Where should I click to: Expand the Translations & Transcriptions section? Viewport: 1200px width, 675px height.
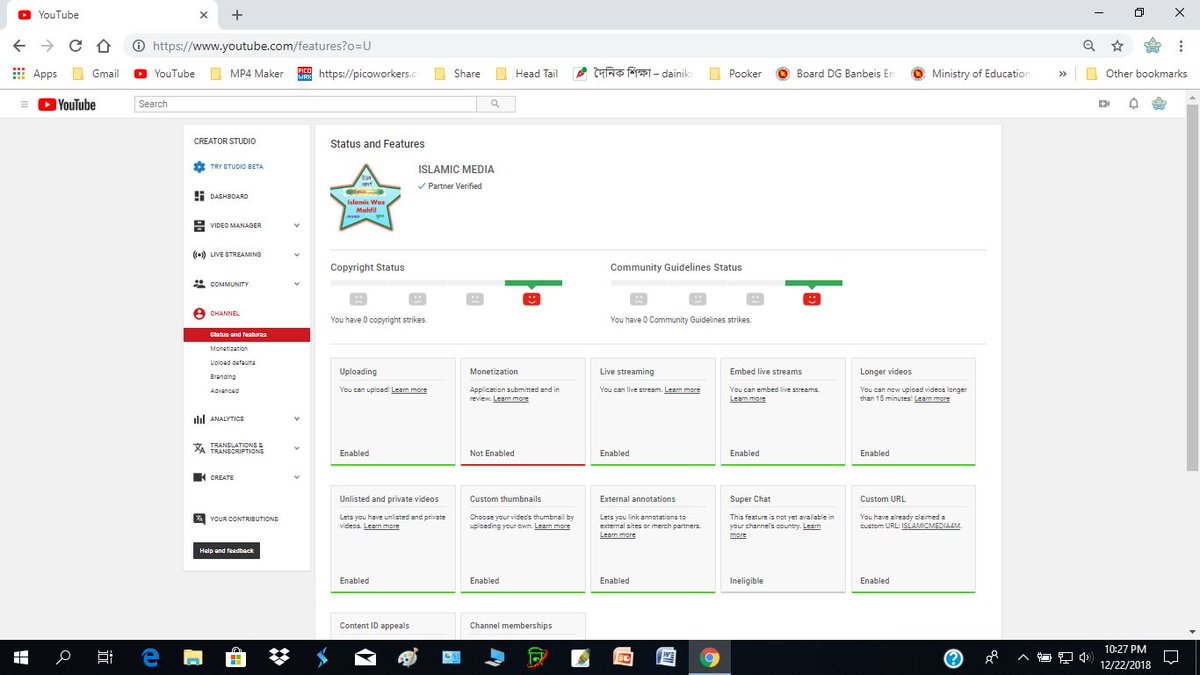coord(297,449)
